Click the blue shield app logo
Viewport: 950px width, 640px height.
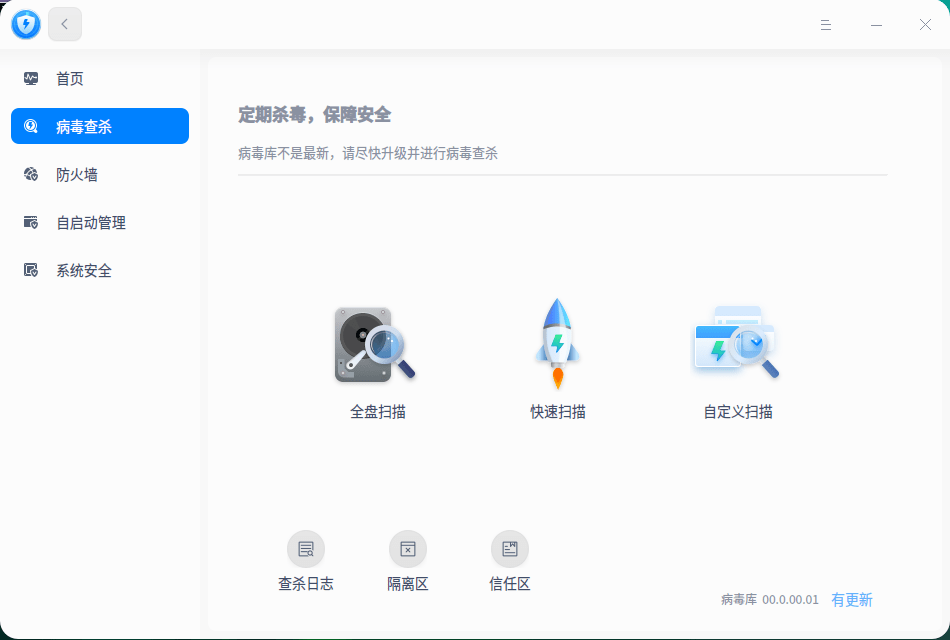[26, 24]
